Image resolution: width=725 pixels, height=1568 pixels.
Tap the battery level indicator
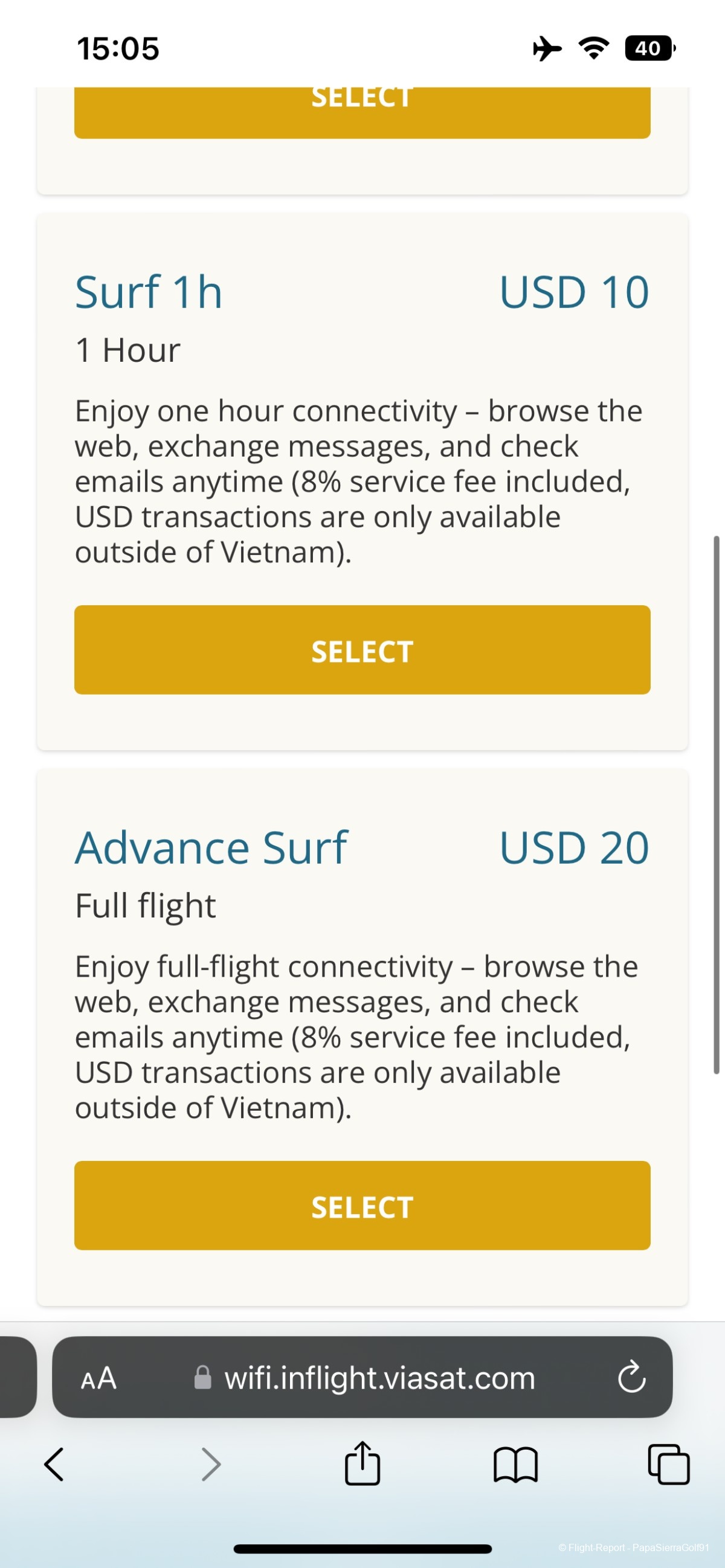[649, 48]
